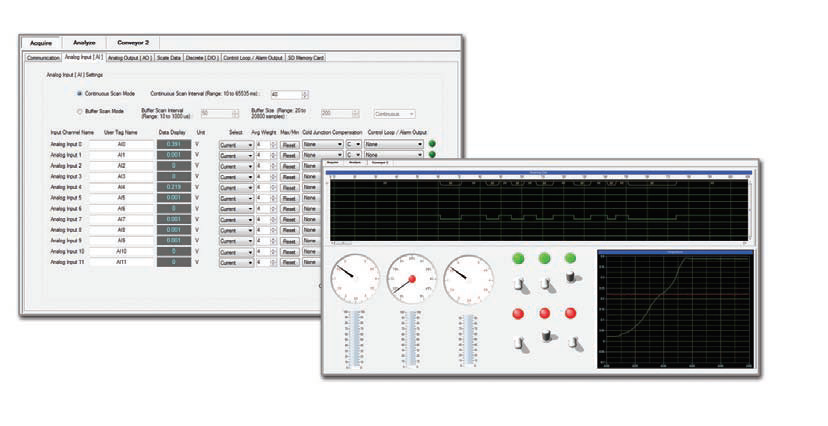Click the leftmost vertical thermometer slider
Image resolution: width=828 pixels, height=426 pixels.
pos(357,342)
